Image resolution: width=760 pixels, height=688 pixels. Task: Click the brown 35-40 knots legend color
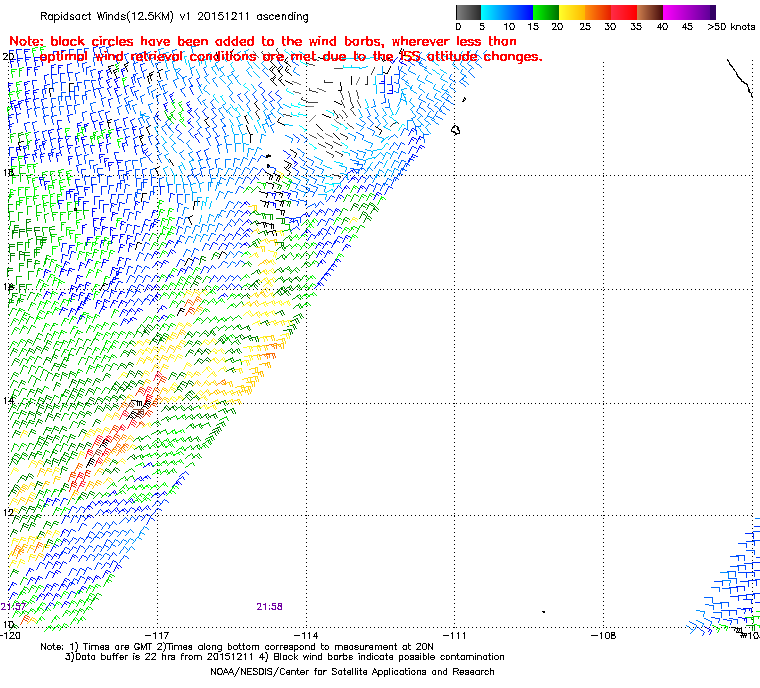tap(650, 12)
